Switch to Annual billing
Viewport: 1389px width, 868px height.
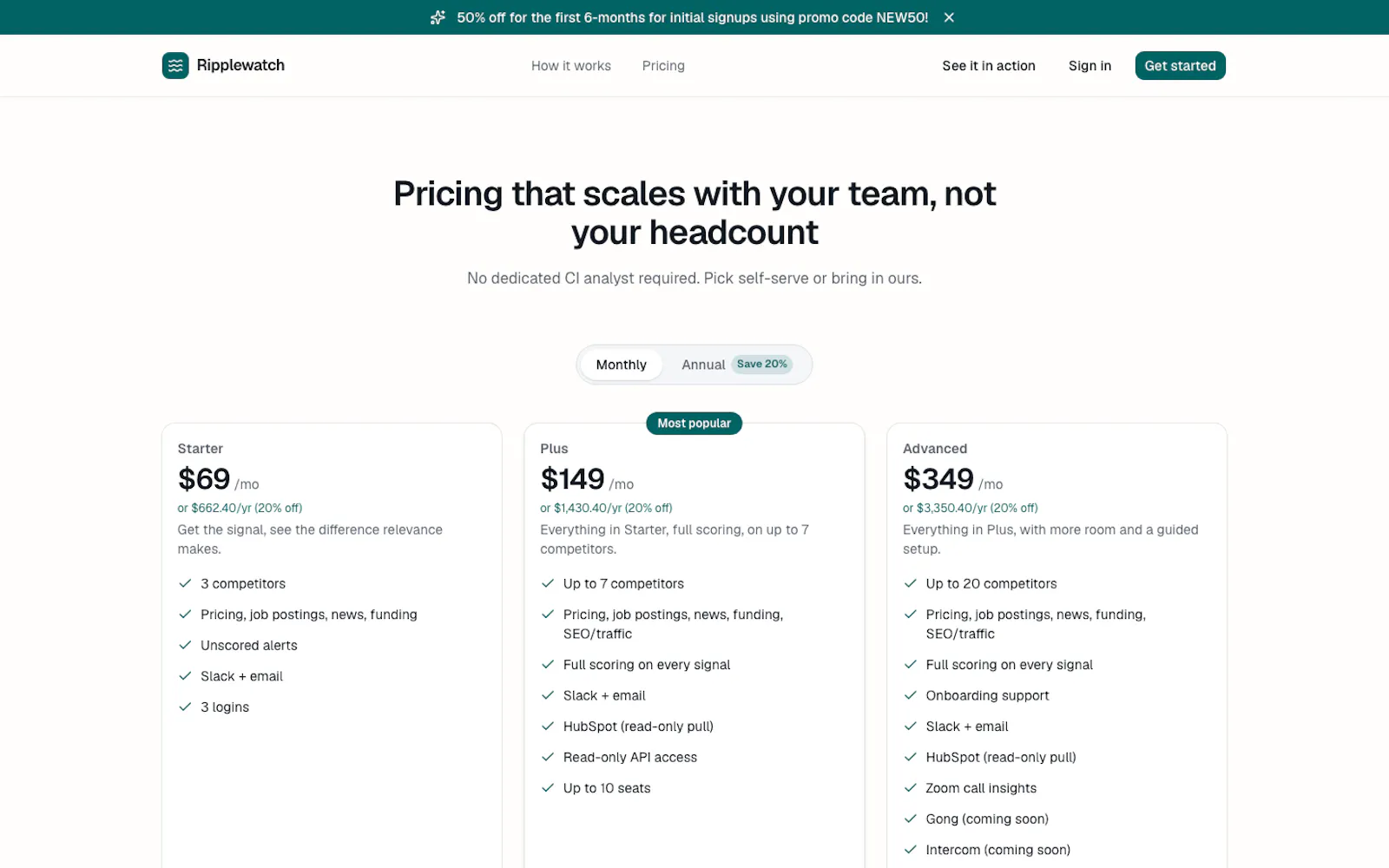(x=702, y=365)
